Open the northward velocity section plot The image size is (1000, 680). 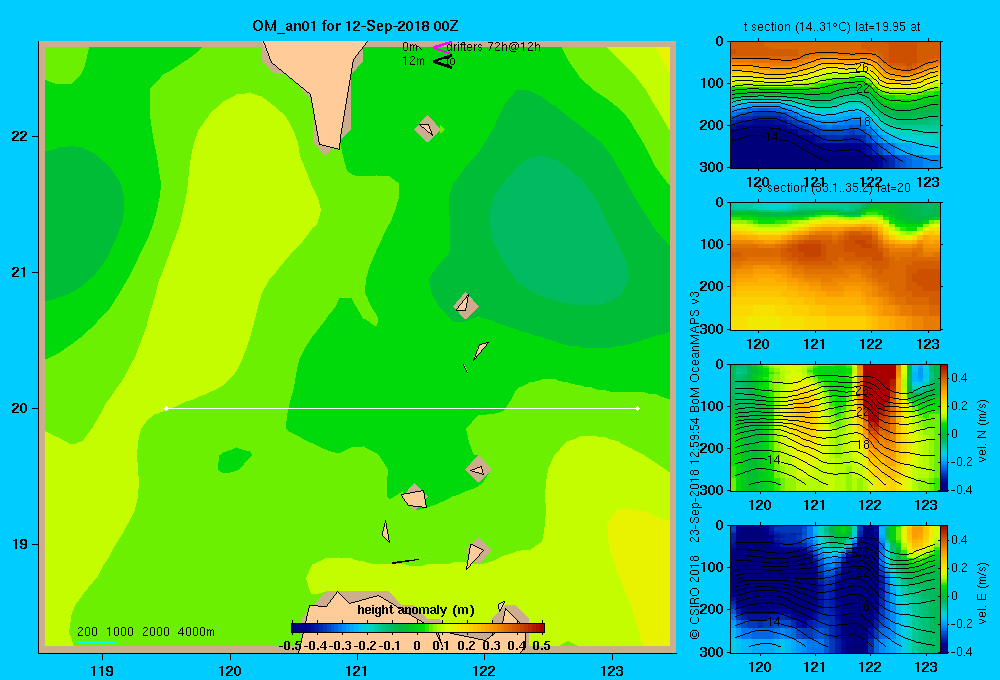(x=835, y=427)
